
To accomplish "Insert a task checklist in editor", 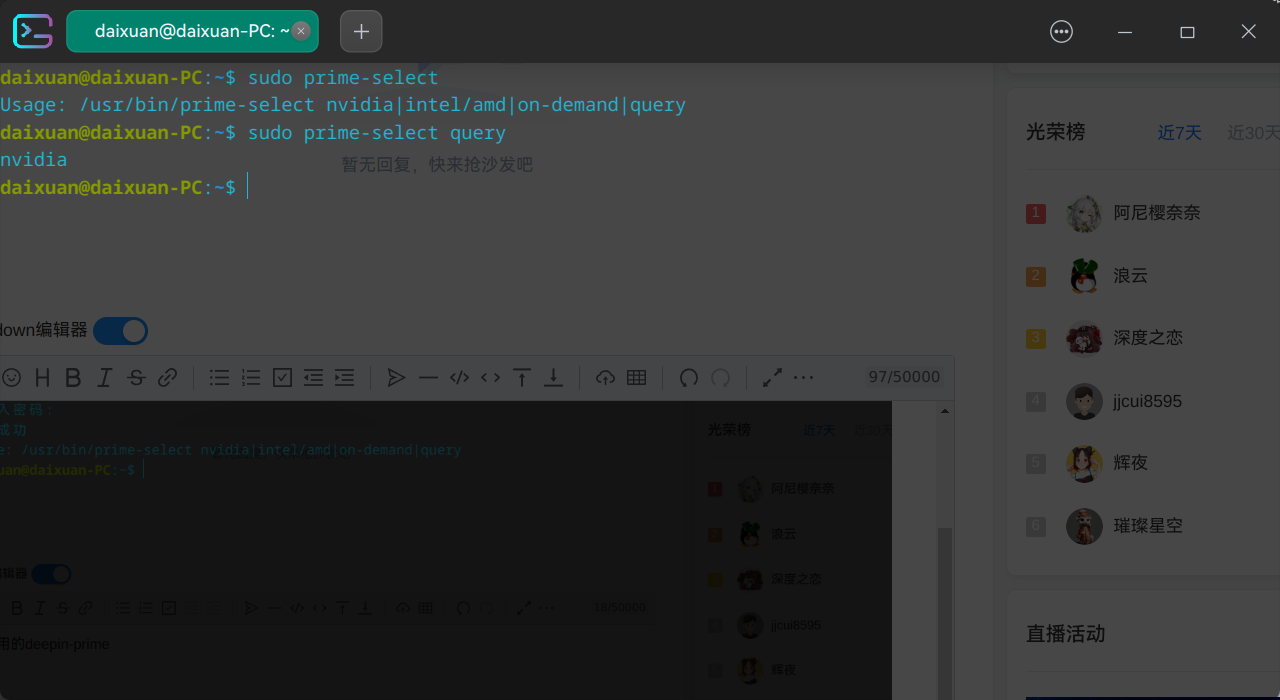I will 282,377.
